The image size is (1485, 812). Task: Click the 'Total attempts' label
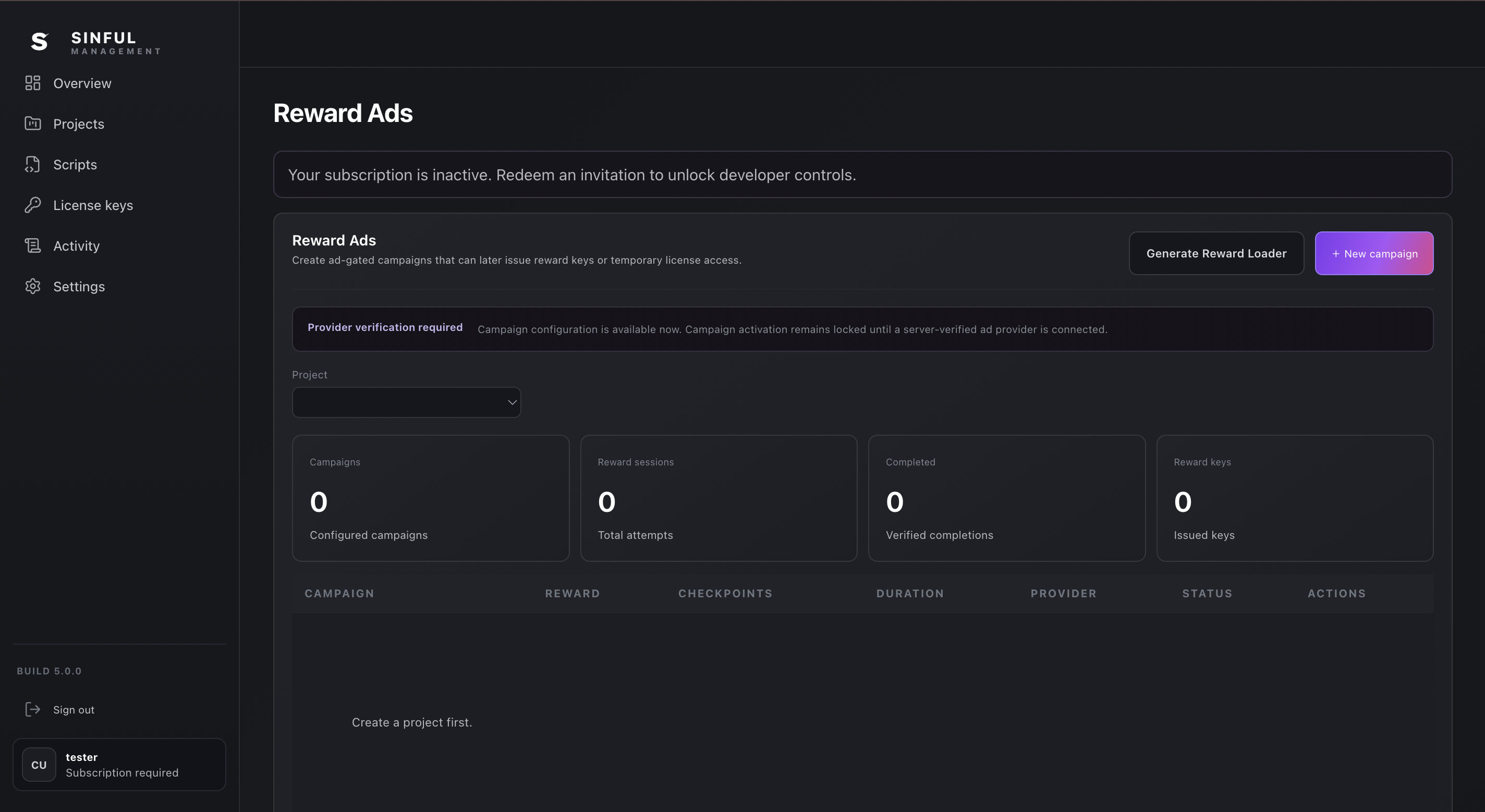pos(635,535)
